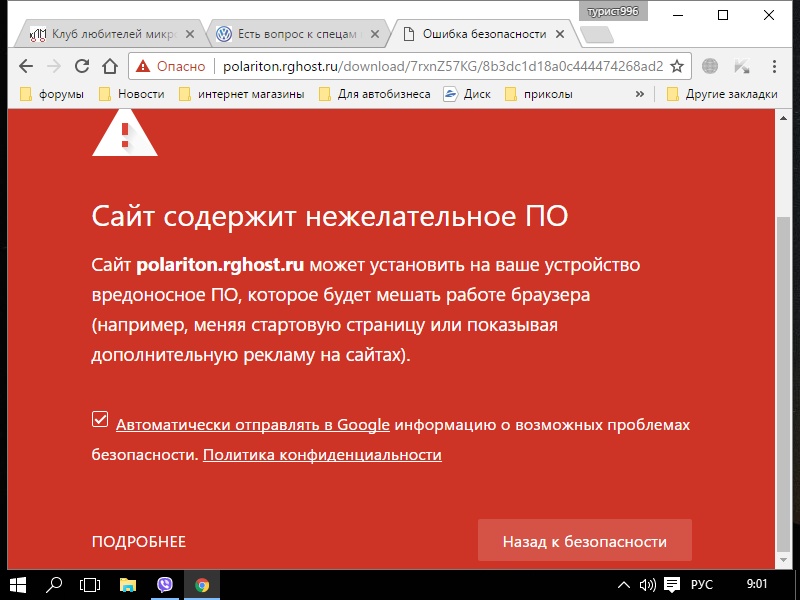
Task: Open the "Политика конфиденциальности" link
Action: pos(322,455)
